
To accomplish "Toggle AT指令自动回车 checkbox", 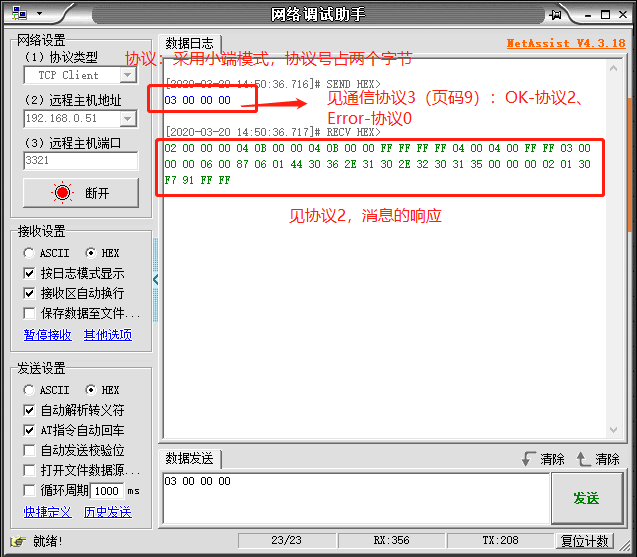I will coord(29,430).
